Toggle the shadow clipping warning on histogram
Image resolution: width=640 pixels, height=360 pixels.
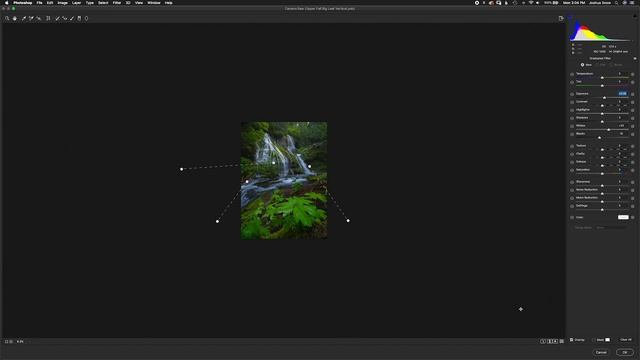[x=571, y=18]
